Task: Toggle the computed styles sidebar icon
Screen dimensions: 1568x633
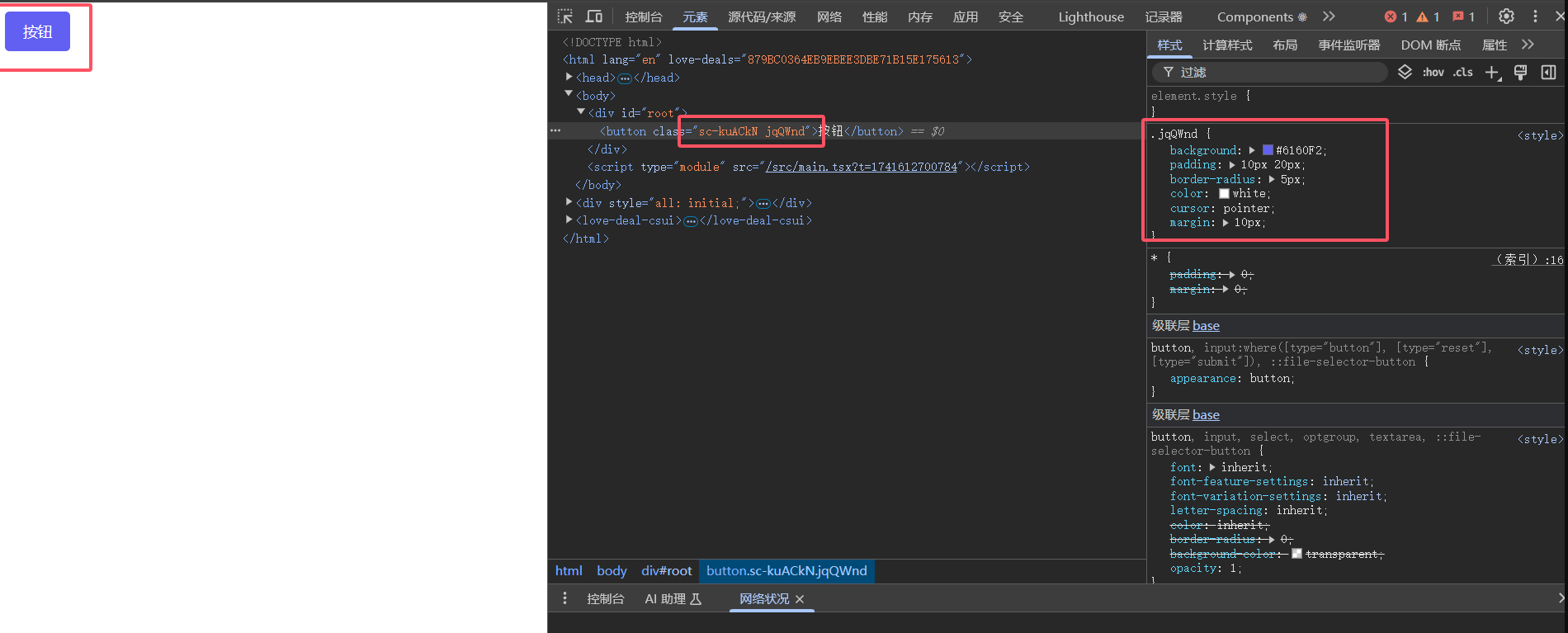Action: tap(1548, 73)
